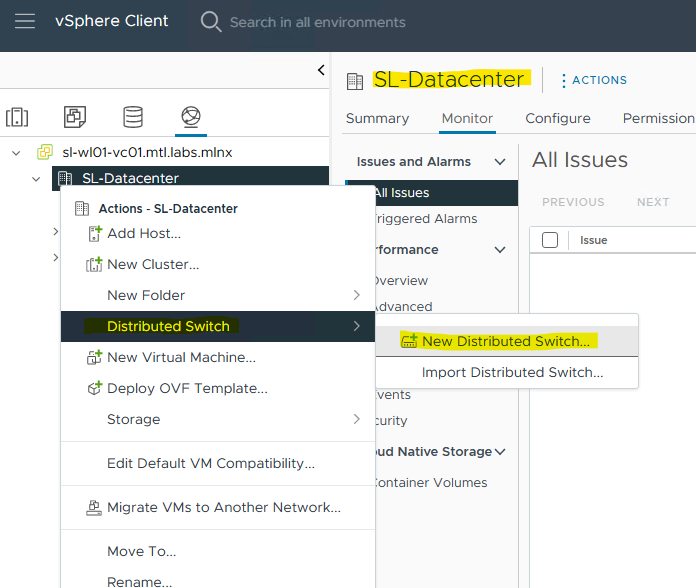
Task: Click the Actions - SL-Datacenter header icon
Action: coord(82,209)
